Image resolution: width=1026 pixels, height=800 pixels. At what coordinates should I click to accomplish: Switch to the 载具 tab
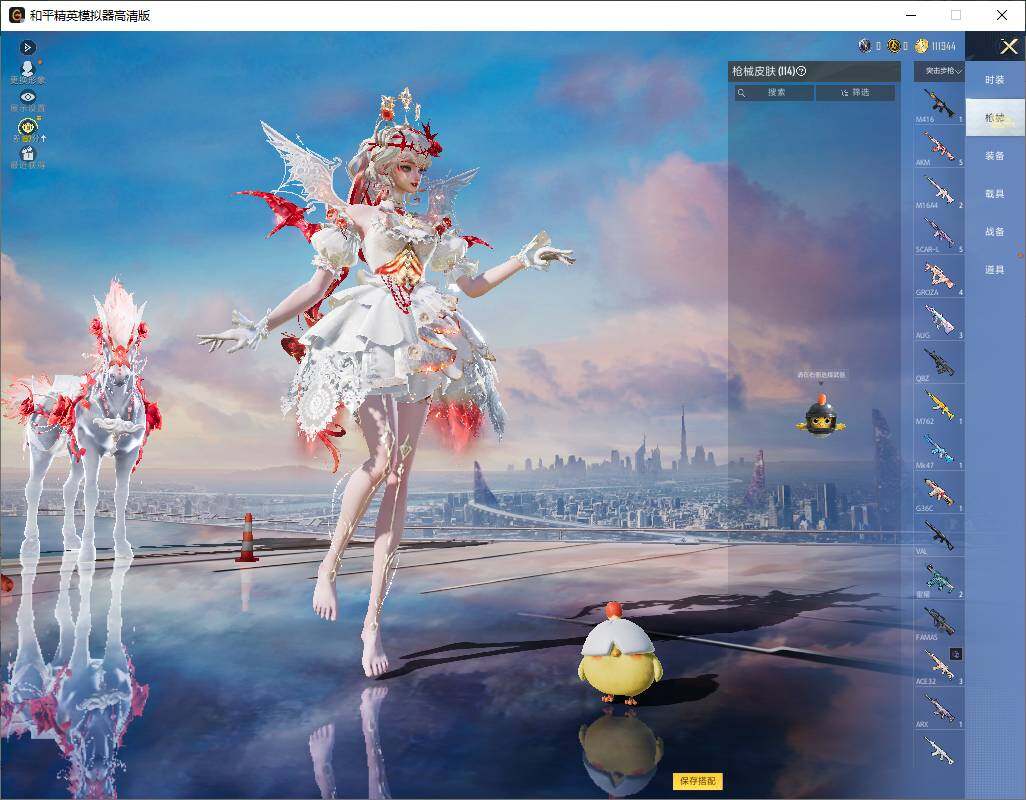(x=995, y=194)
